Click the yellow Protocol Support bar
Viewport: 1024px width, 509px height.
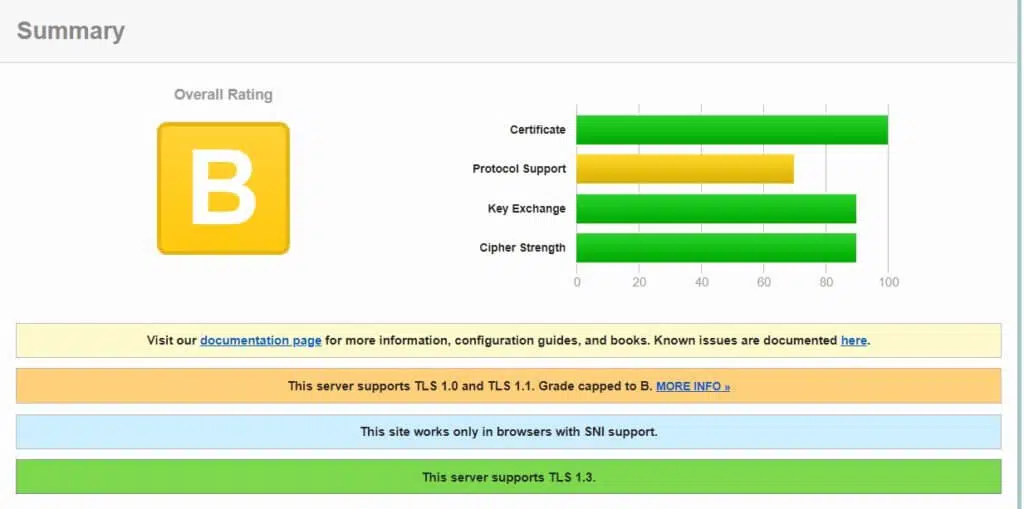pyautogui.click(x=684, y=169)
